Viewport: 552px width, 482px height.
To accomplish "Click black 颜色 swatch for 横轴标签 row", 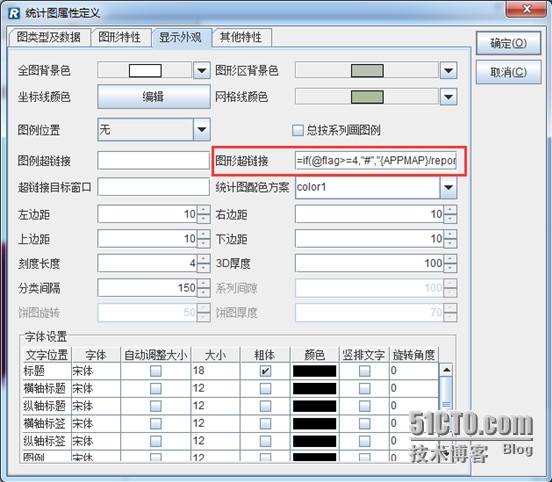I will click(x=314, y=424).
